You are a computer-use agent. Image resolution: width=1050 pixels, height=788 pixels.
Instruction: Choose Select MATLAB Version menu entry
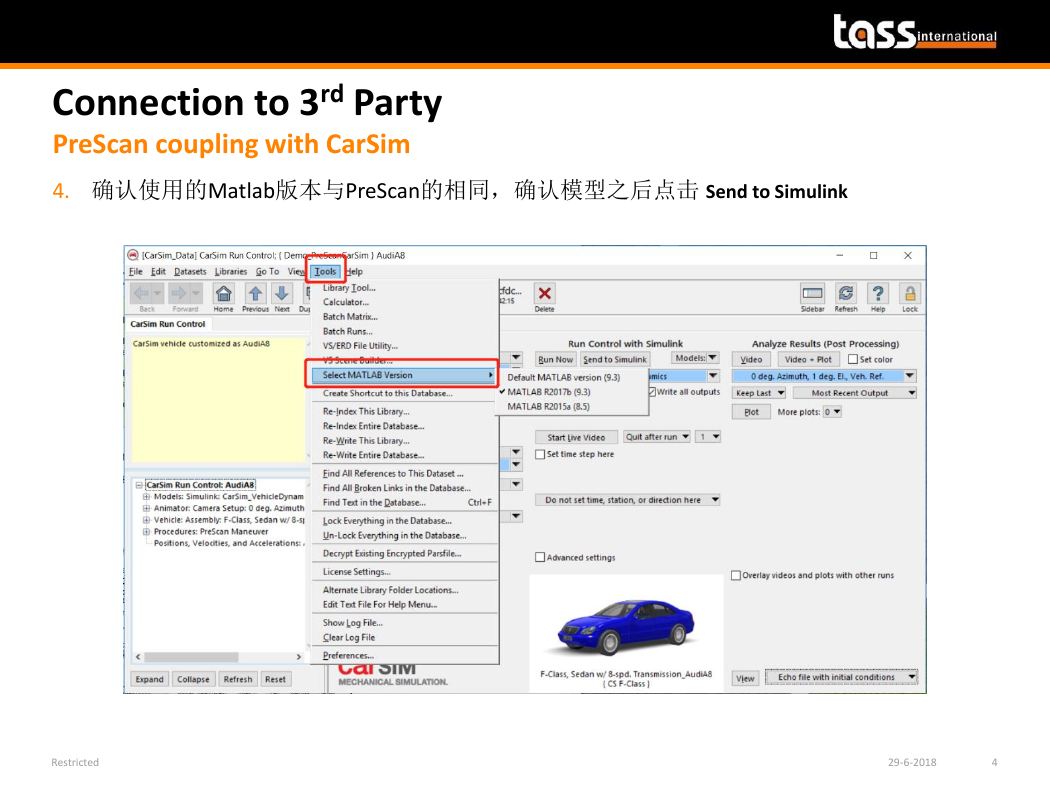tap(402, 375)
